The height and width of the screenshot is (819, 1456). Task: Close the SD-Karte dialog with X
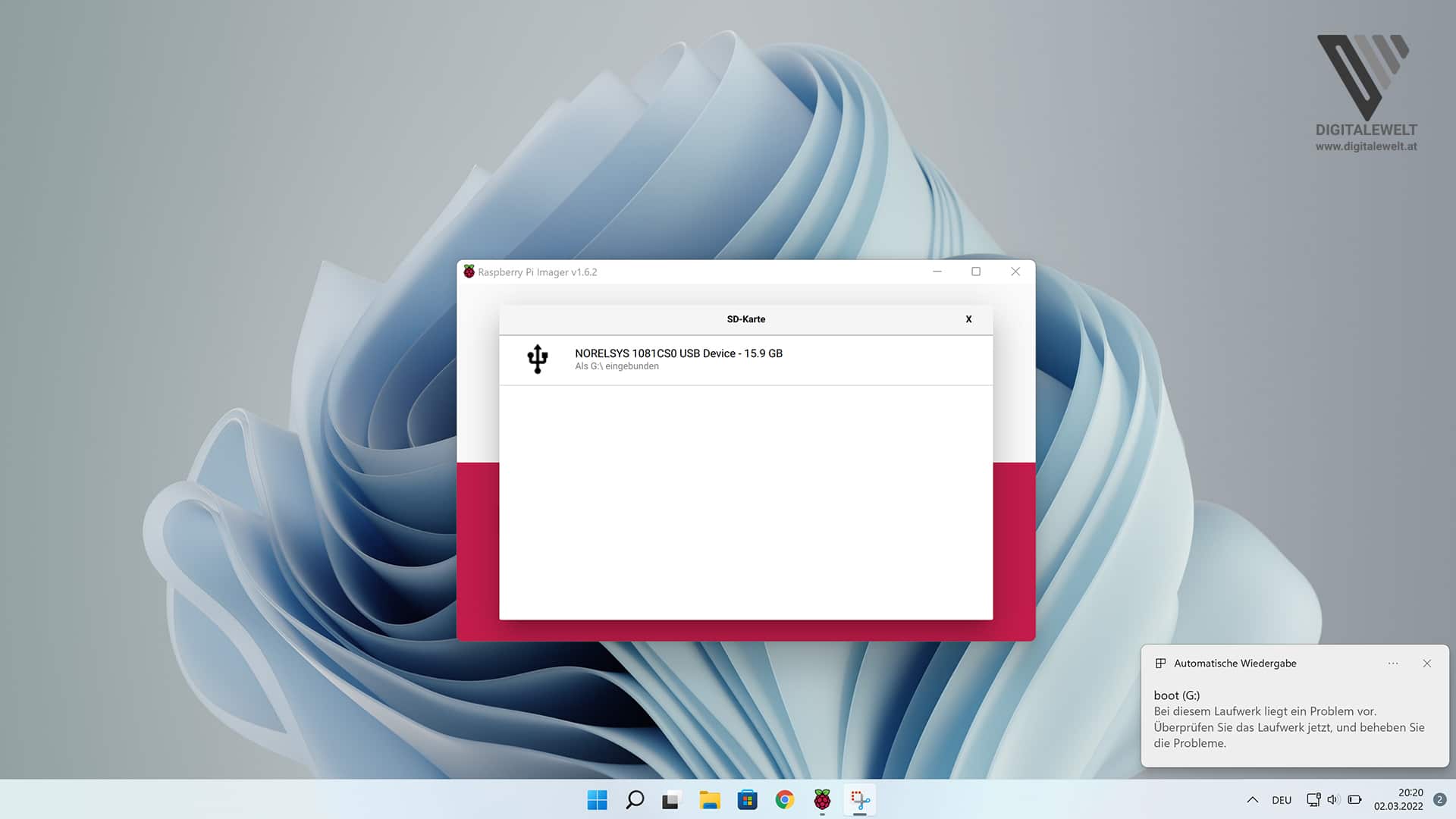968,319
